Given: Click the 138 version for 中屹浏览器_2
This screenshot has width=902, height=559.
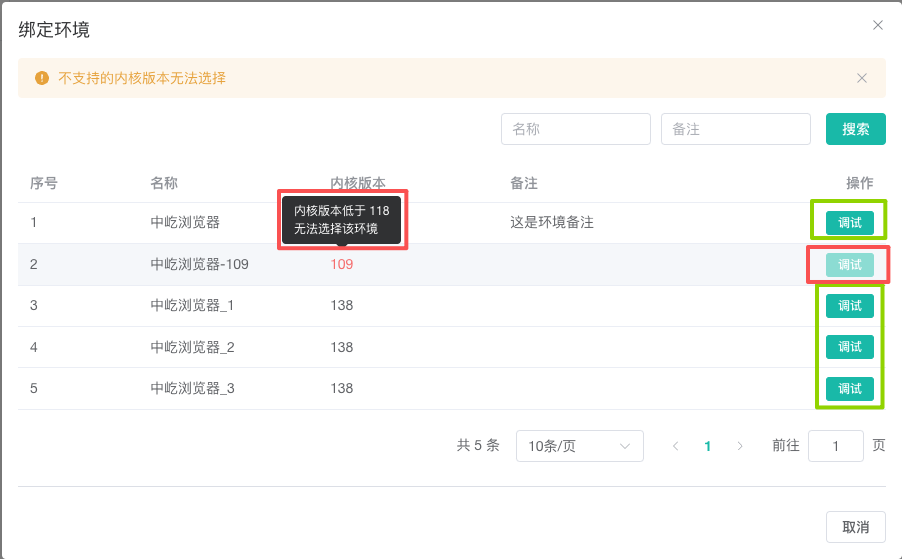Looking at the screenshot, I should tap(342, 347).
